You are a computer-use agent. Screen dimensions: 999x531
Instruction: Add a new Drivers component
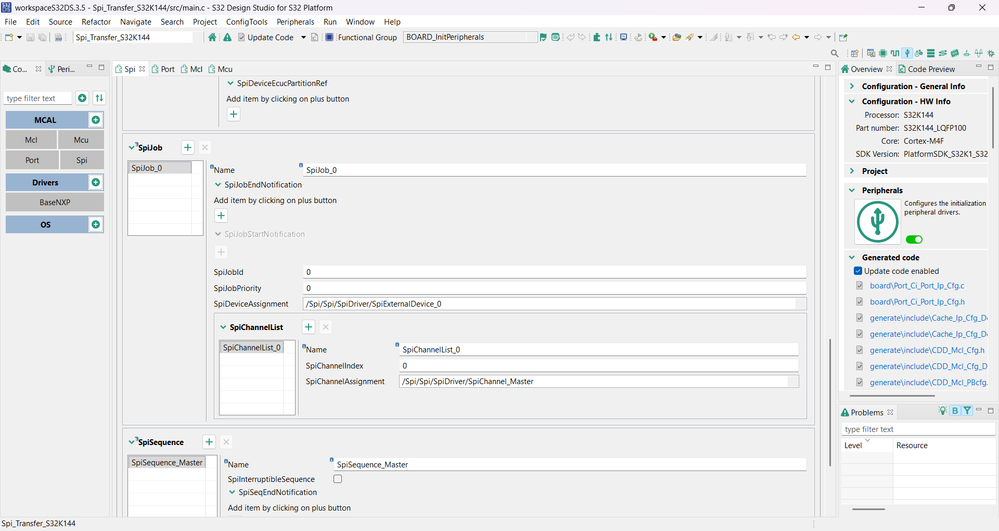click(x=96, y=182)
